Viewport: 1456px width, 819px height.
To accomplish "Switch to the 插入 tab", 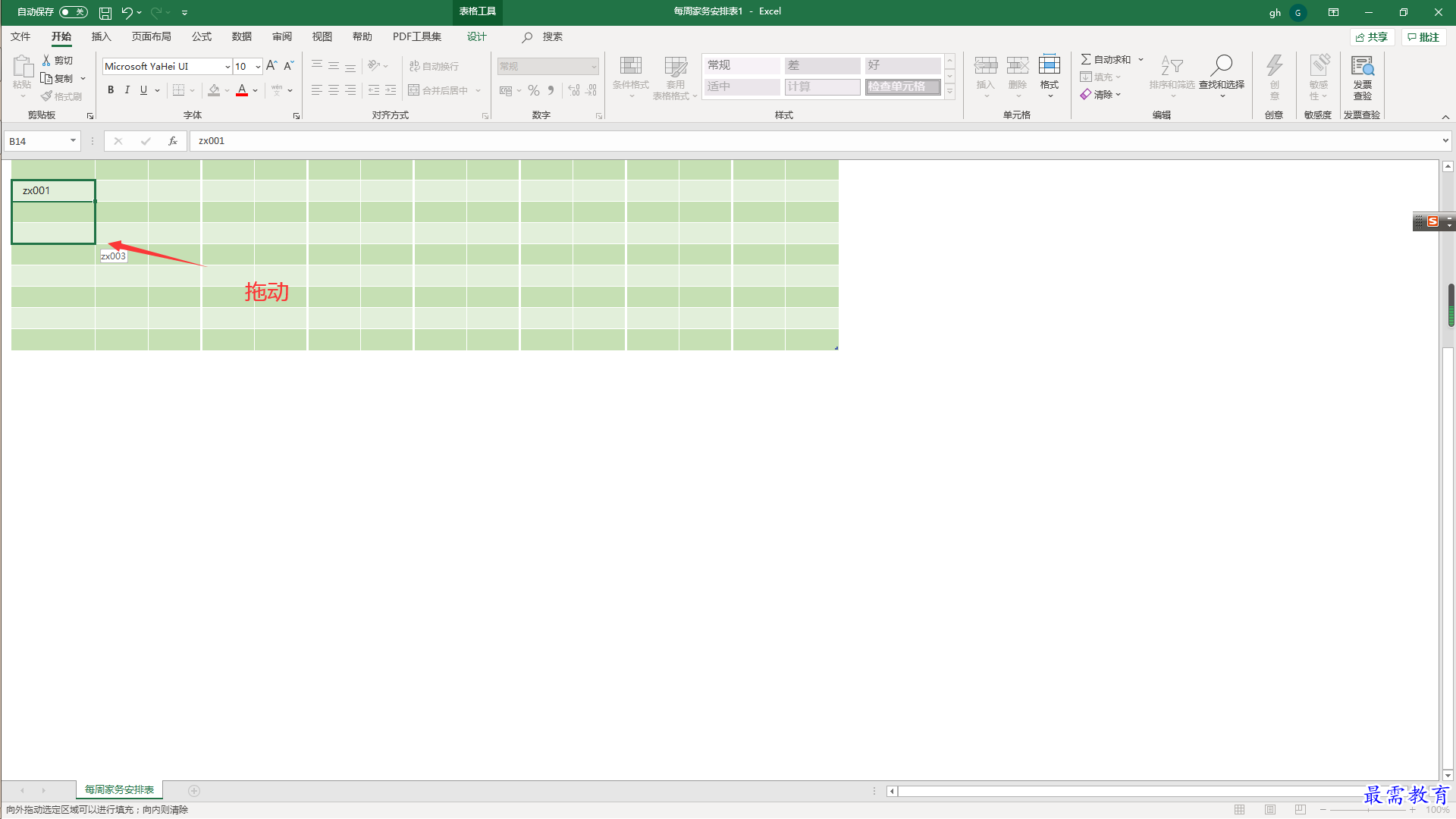I will [101, 36].
